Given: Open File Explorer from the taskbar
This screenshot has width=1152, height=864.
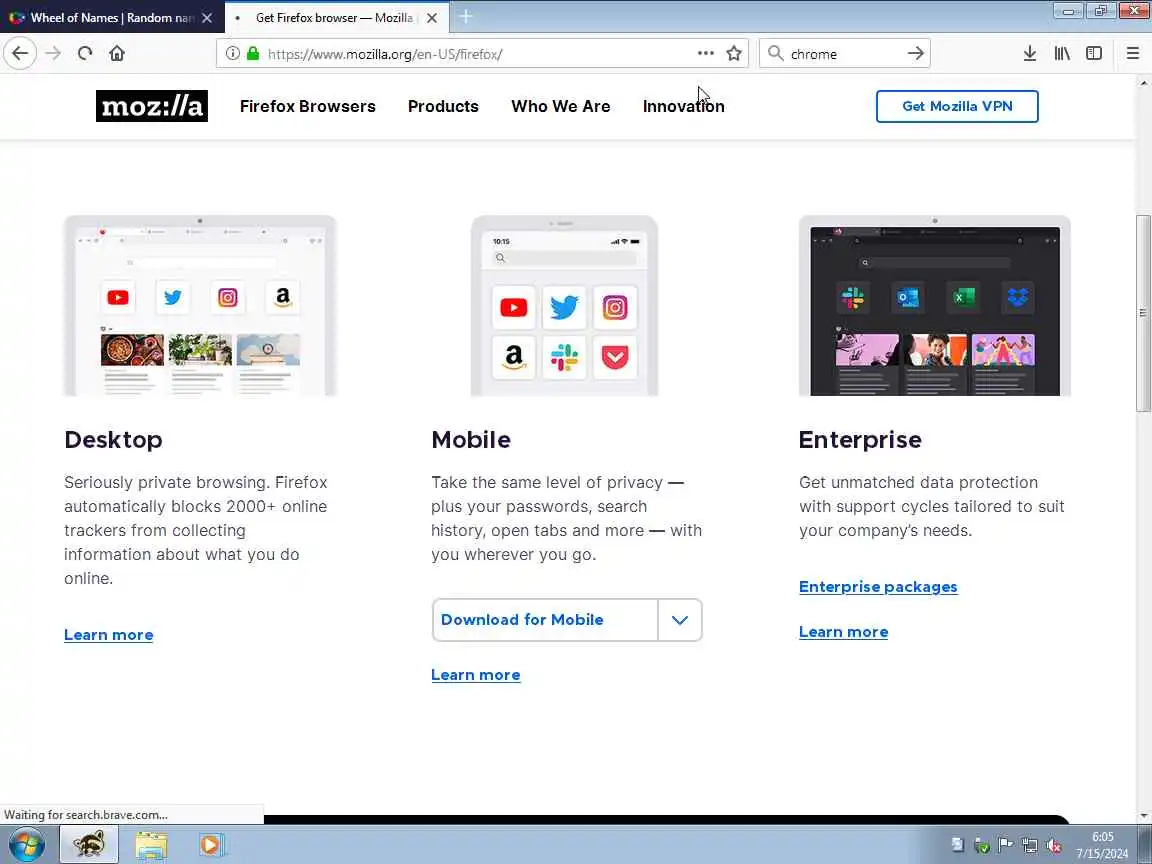Looking at the screenshot, I should [151, 845].
